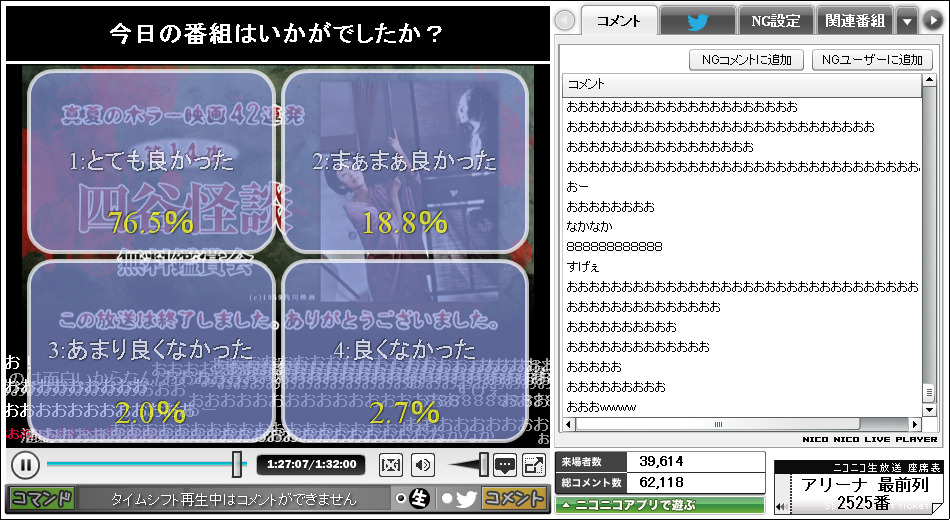Click the seat ticket rewind arrows icon
This screenshot has width=950, height=520.
click(x=782, y=505)
